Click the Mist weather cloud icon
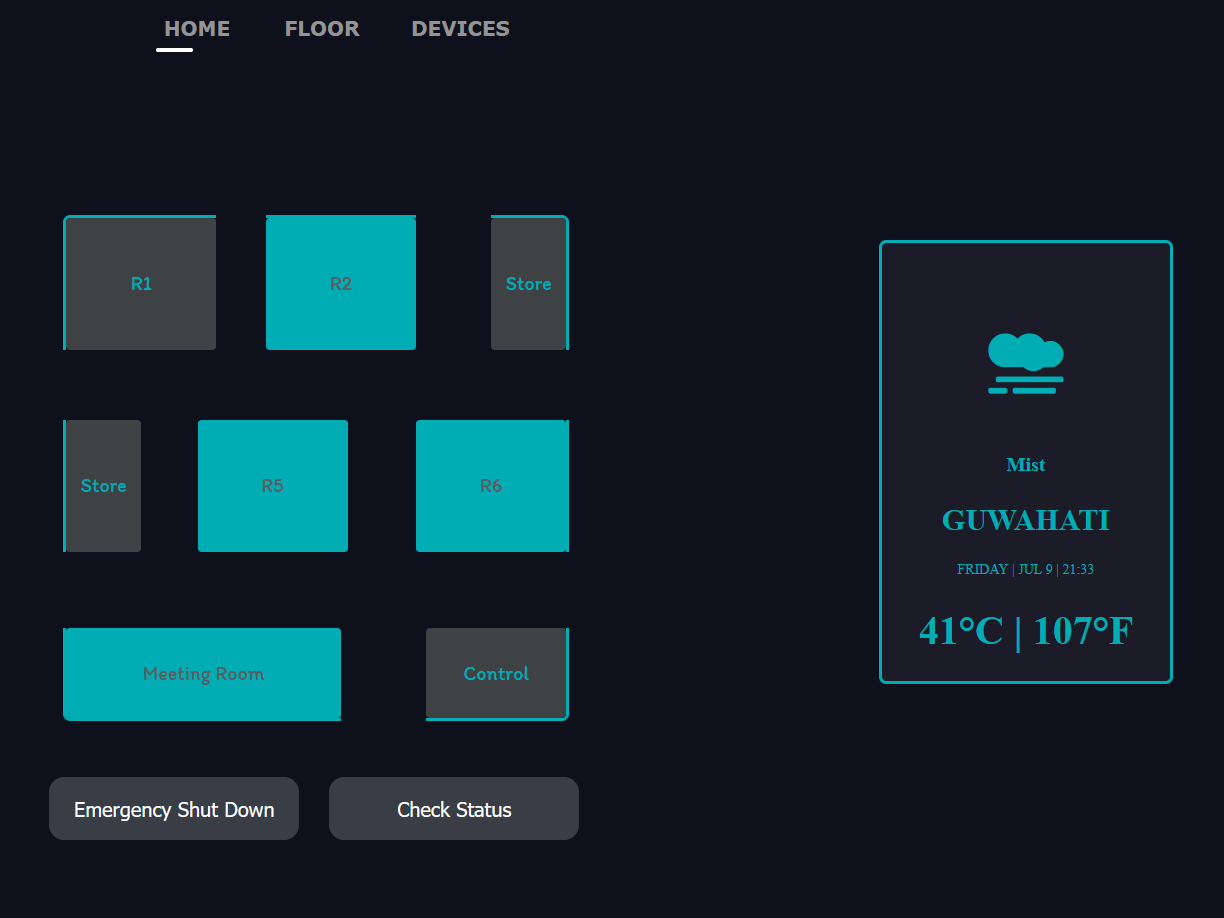1224x918 pixels. pyautogui.click(x=1025, y=362)
